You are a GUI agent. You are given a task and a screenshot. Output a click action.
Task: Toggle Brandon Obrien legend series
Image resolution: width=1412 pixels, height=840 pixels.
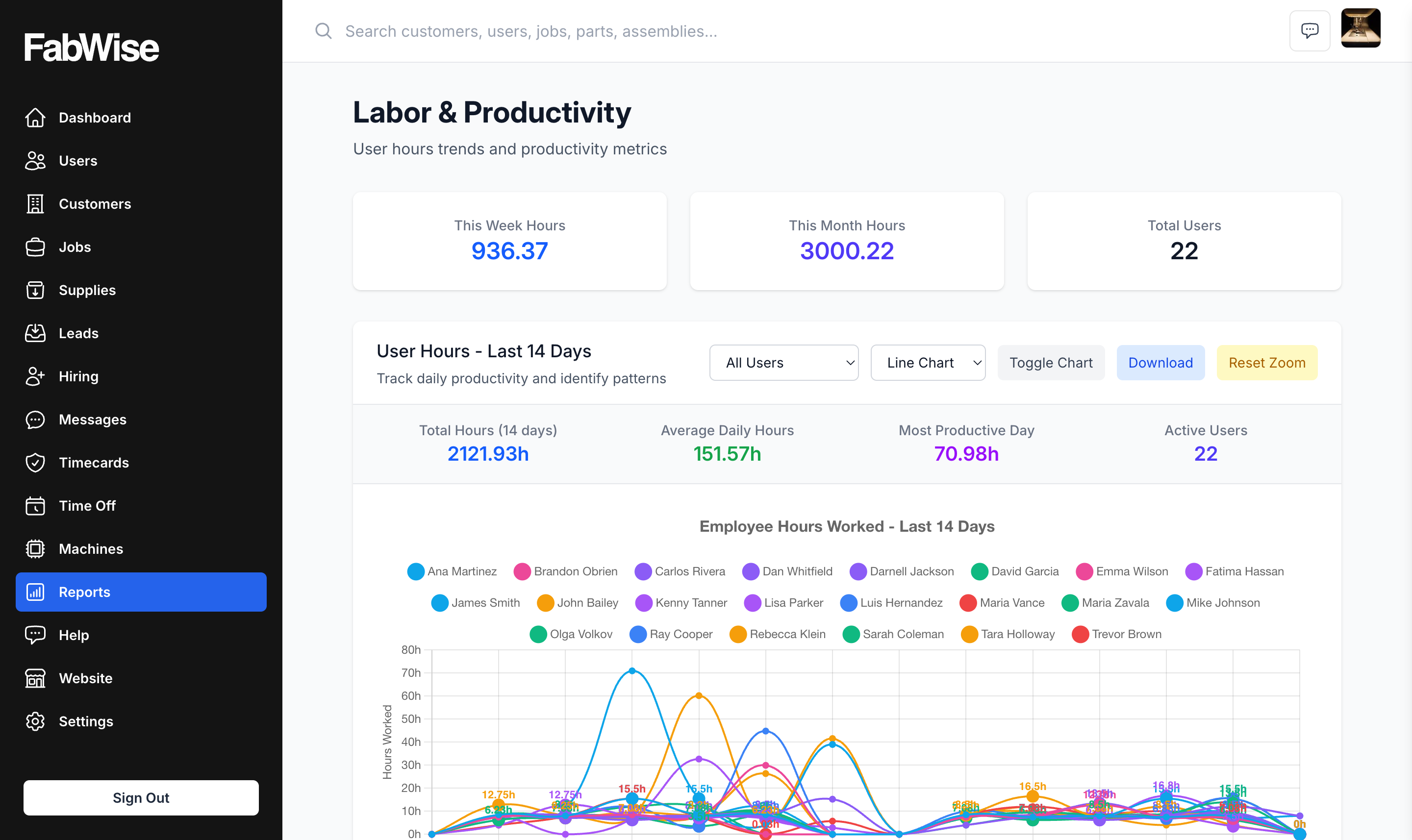click(x=565, y=571)
